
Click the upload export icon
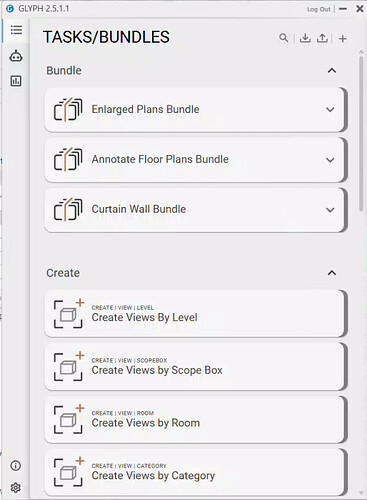pyautogui.click(x=322, y=38)
